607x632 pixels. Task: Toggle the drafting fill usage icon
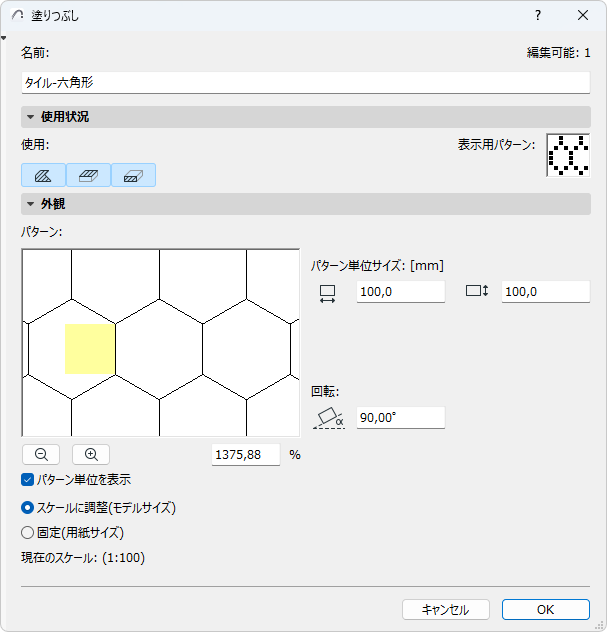(43, 175)
